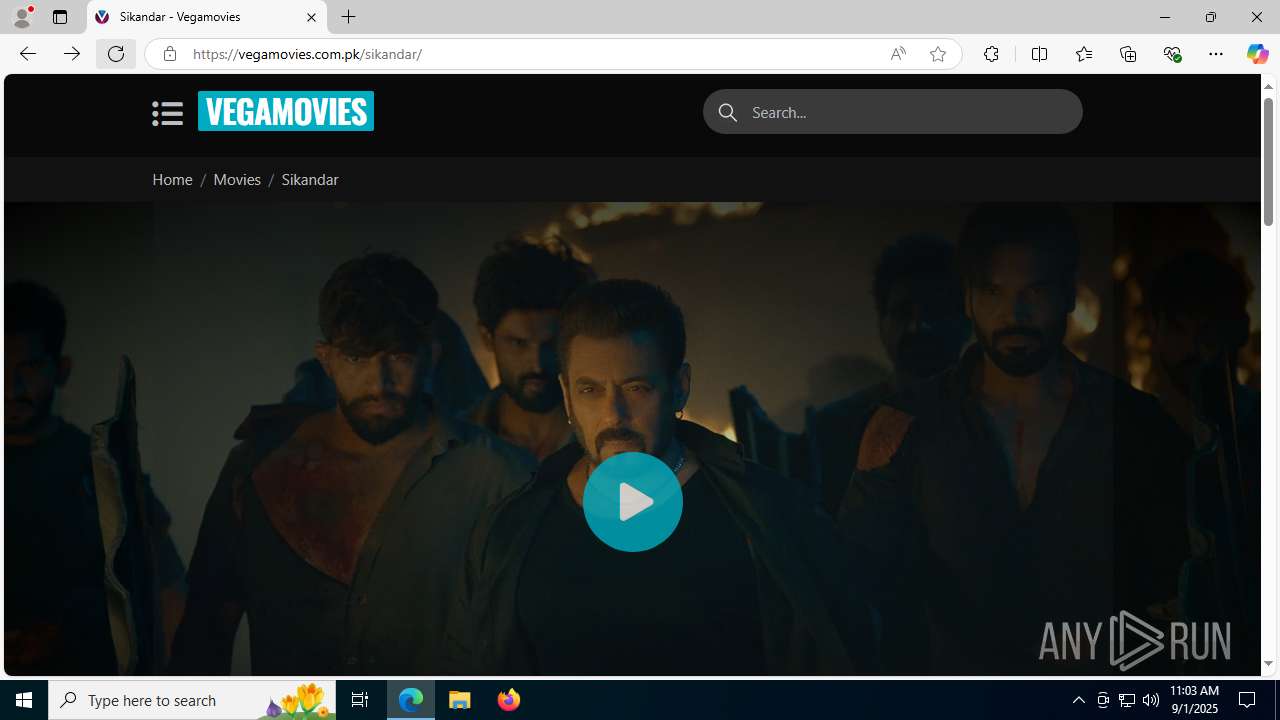Open browser Extensions

point(991,54)
